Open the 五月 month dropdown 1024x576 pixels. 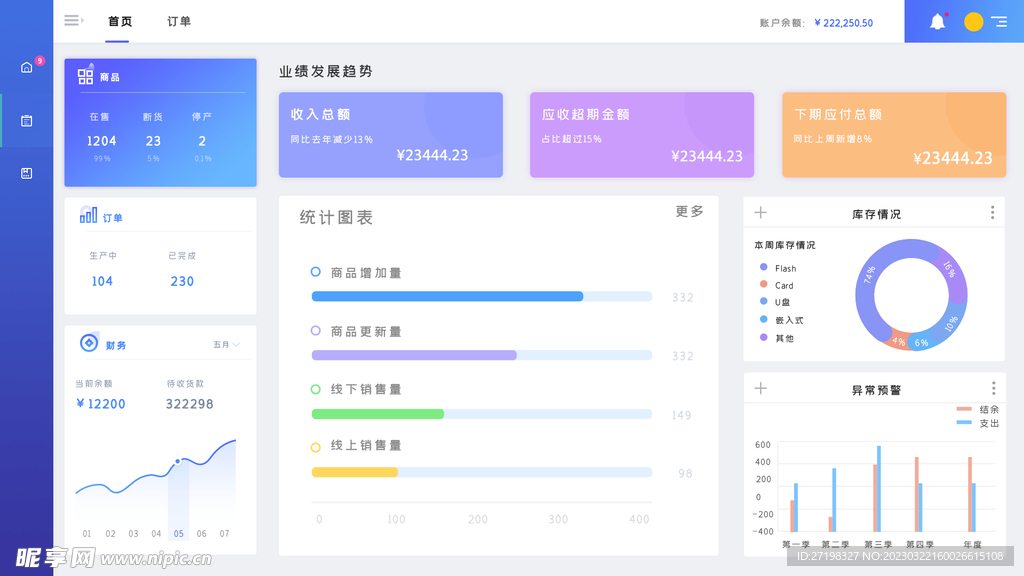click(x=224, y=343)
